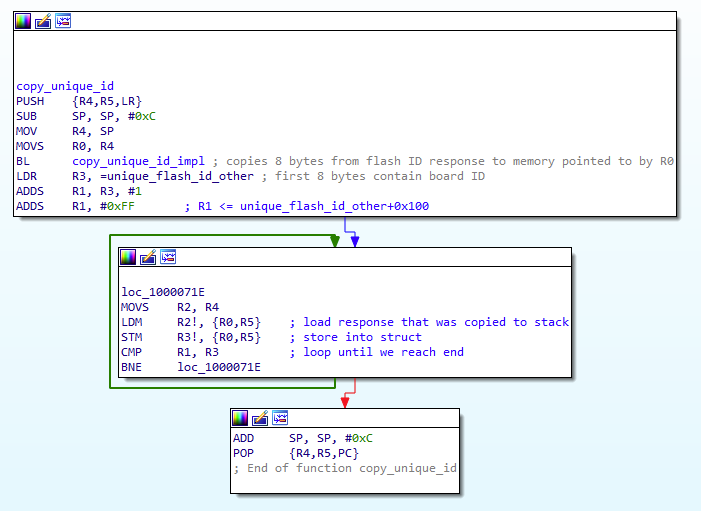Viewport: 701px width, 511px height.
Task: Click the node color icon in copy_unique_id block
Action: (23, 21)
